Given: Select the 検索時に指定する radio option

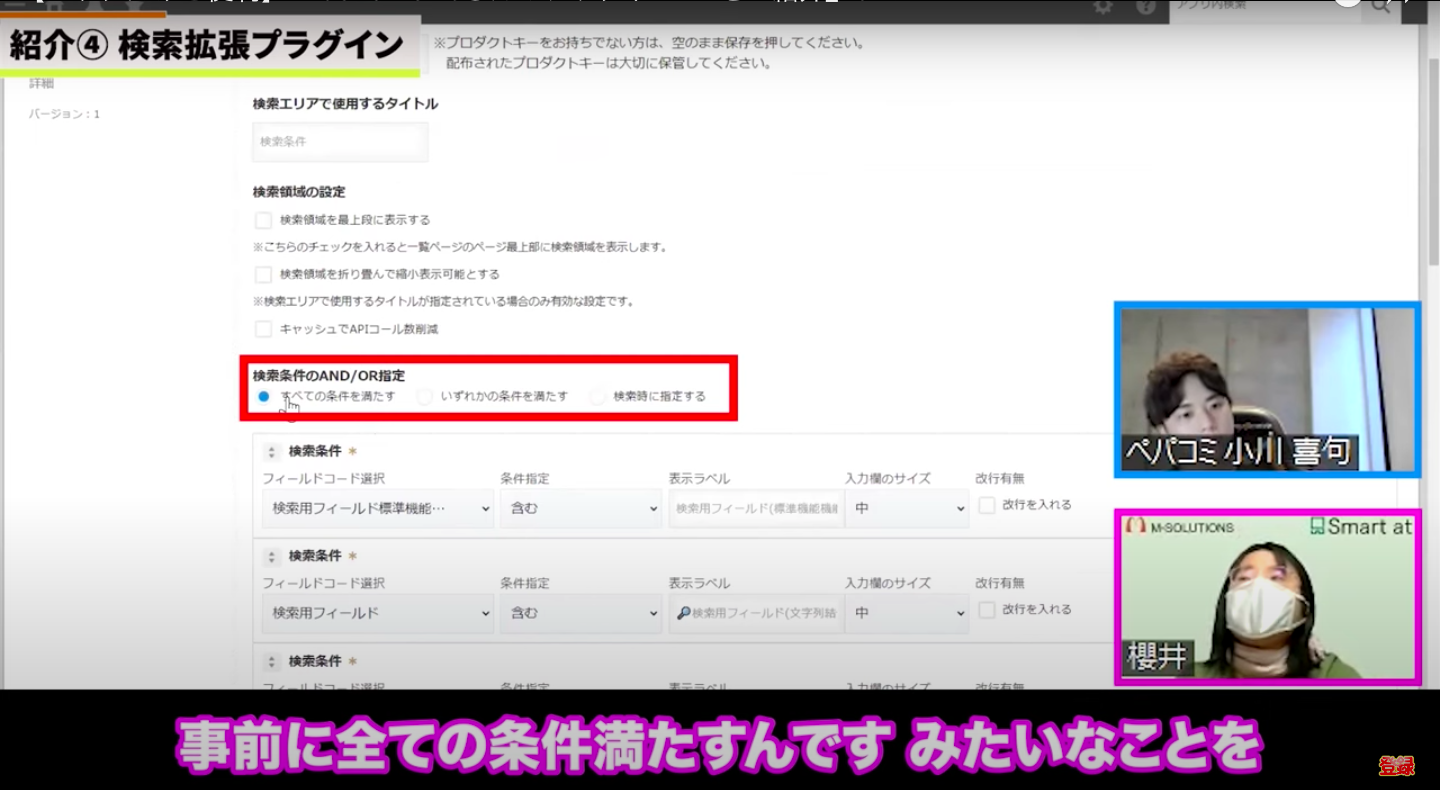Looking at the screenshot, I should coord(598,396).
